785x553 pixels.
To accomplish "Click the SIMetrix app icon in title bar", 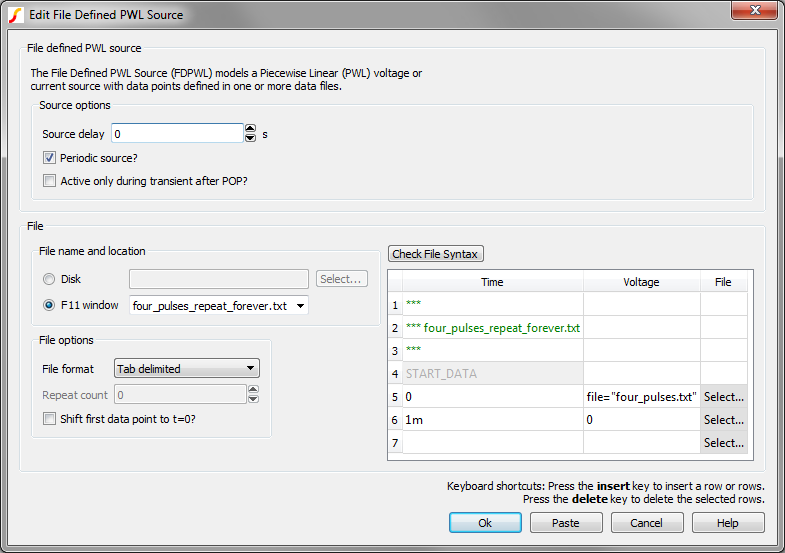I will tap(15, 14).
